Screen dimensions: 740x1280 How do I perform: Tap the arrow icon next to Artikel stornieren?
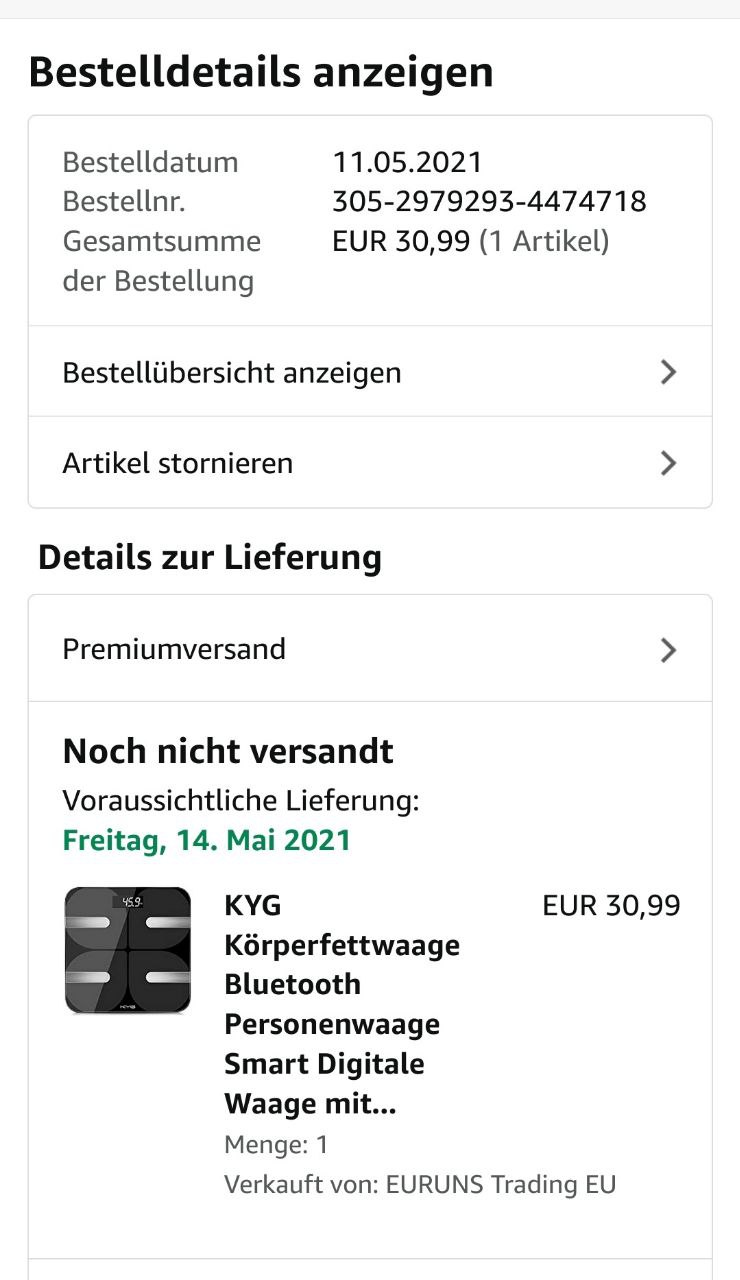[x=669, y=463]
